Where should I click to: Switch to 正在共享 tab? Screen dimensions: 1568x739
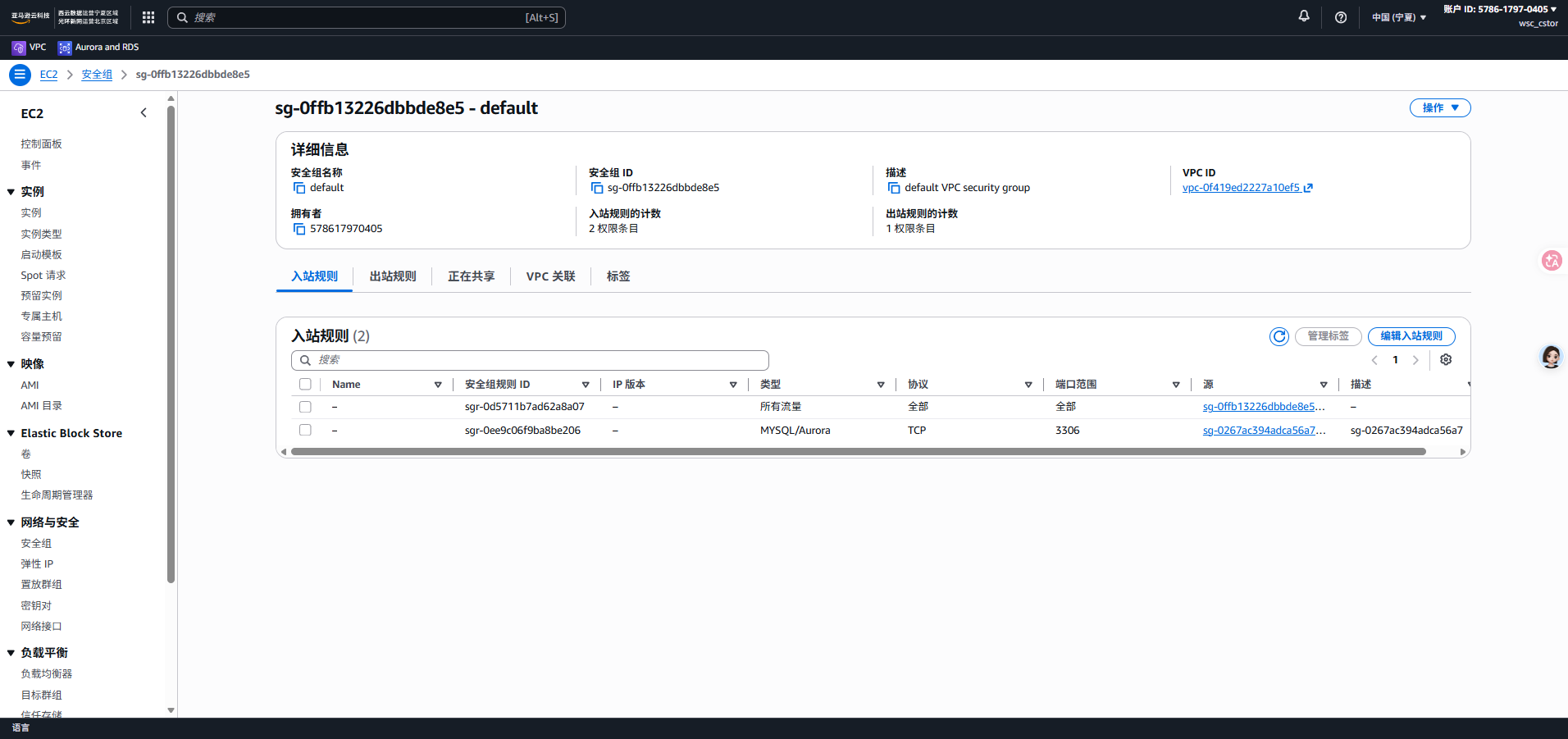coord(472,276)
